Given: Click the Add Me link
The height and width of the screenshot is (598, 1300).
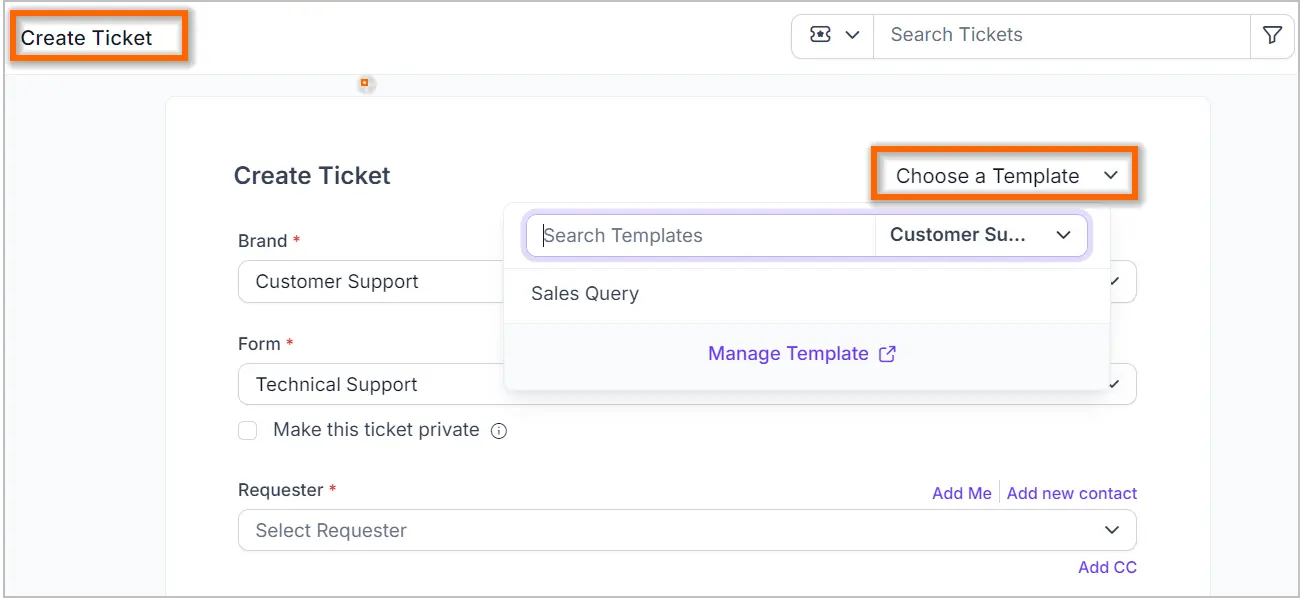Looking at the screenshot, I should coord(961,493).
